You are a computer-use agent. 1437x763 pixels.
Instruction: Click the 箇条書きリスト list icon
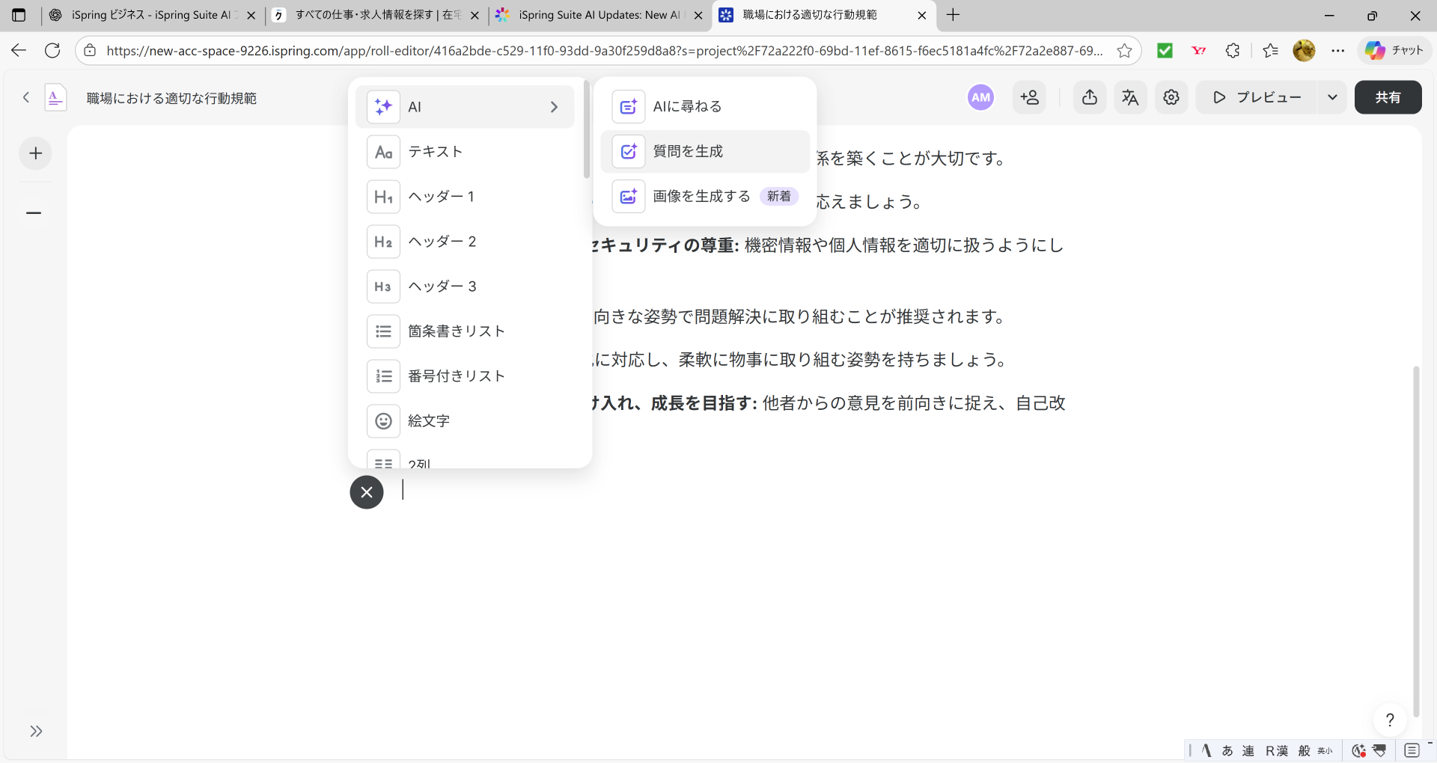click(x=383, y=330)
